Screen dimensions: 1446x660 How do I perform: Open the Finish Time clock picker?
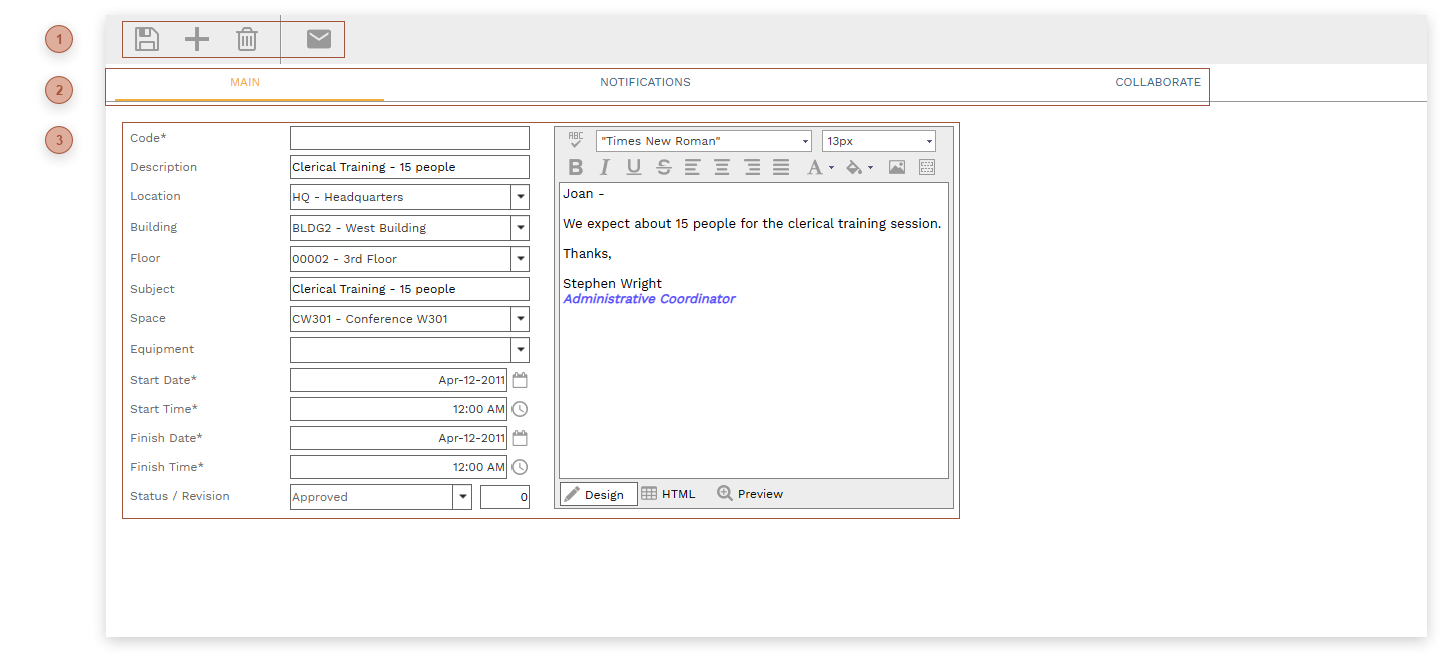tap(520, 467)
